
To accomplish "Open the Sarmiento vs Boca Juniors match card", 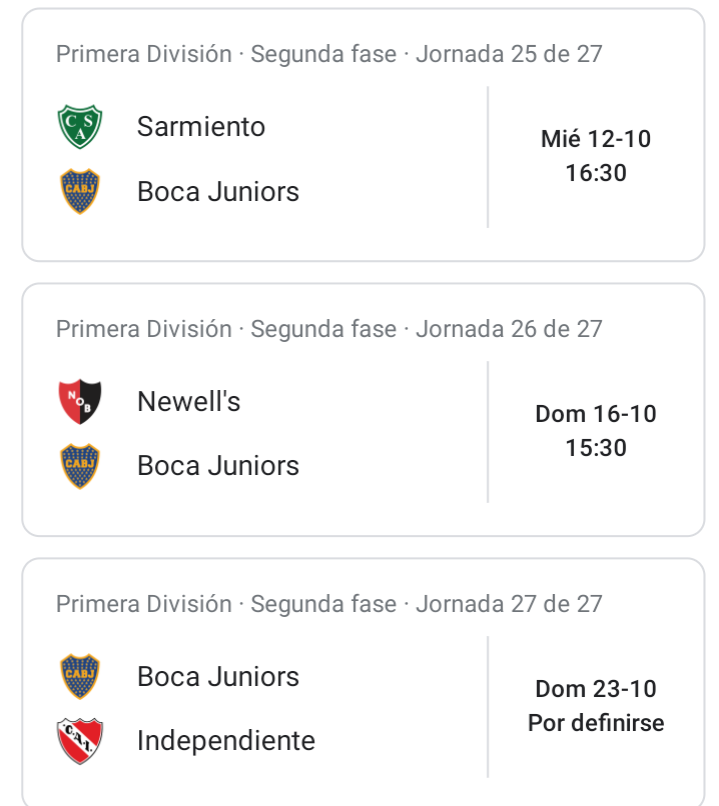I will pos(363,135).
